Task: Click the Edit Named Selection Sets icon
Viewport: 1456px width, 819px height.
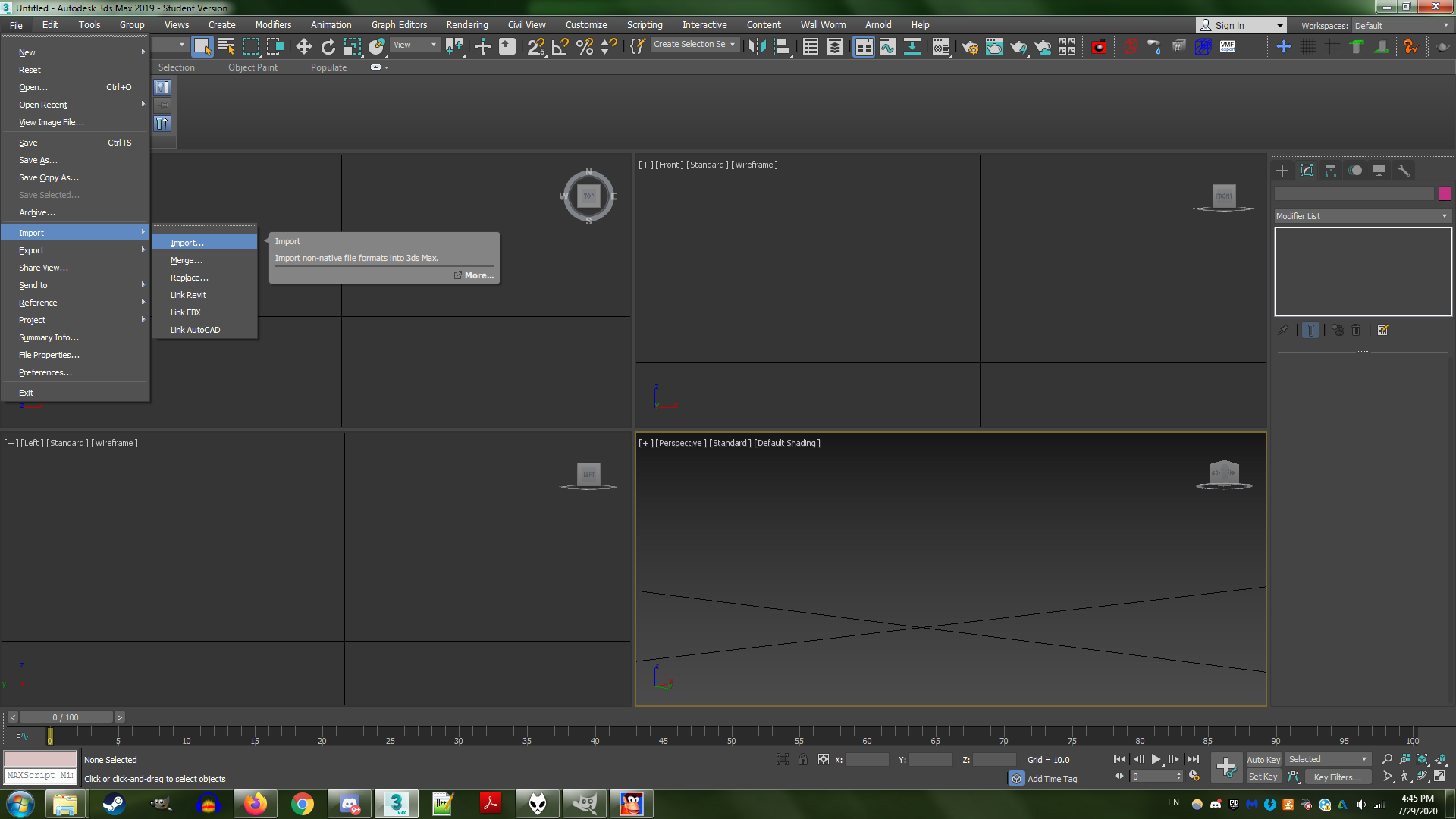Action: pos(638,46)
